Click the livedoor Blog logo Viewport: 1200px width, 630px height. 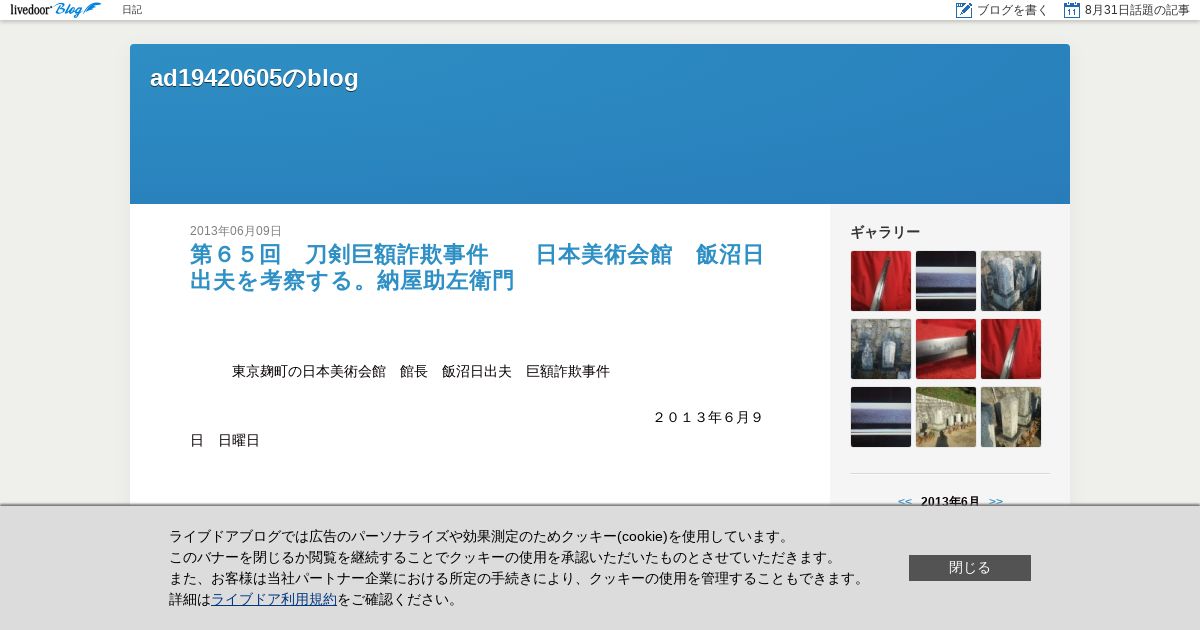pyautogui.click(x=56, y=10)
